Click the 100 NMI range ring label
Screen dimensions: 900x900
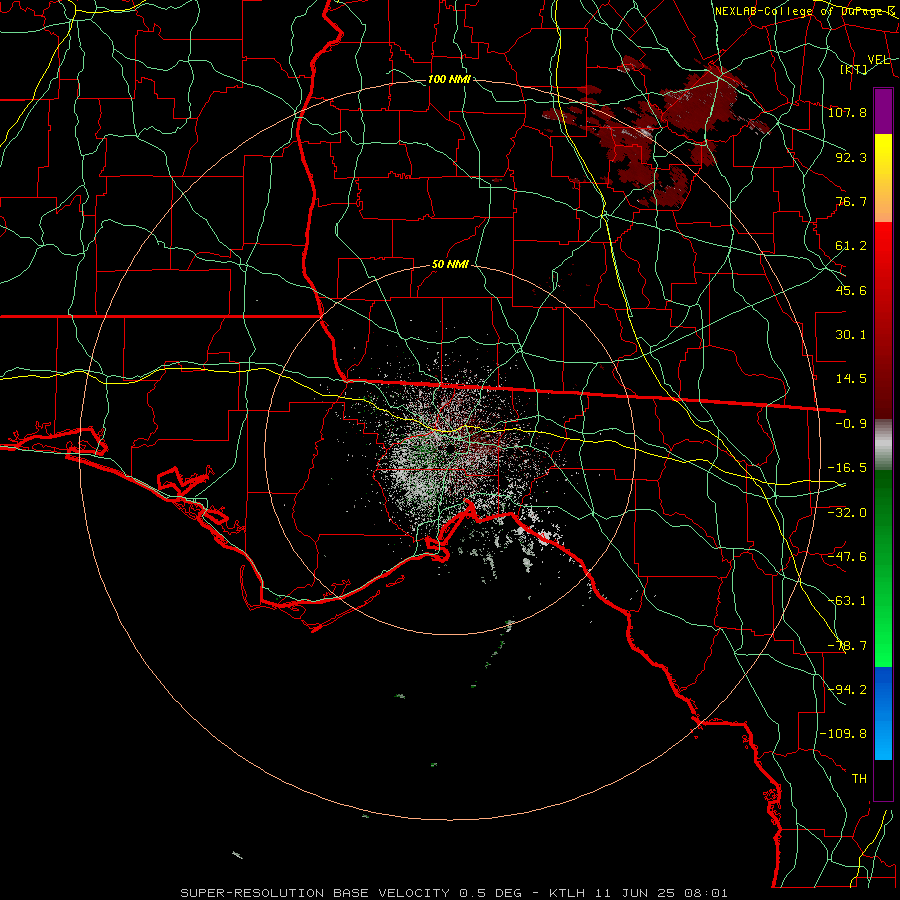pyautogui.click(x=449, y=79)
